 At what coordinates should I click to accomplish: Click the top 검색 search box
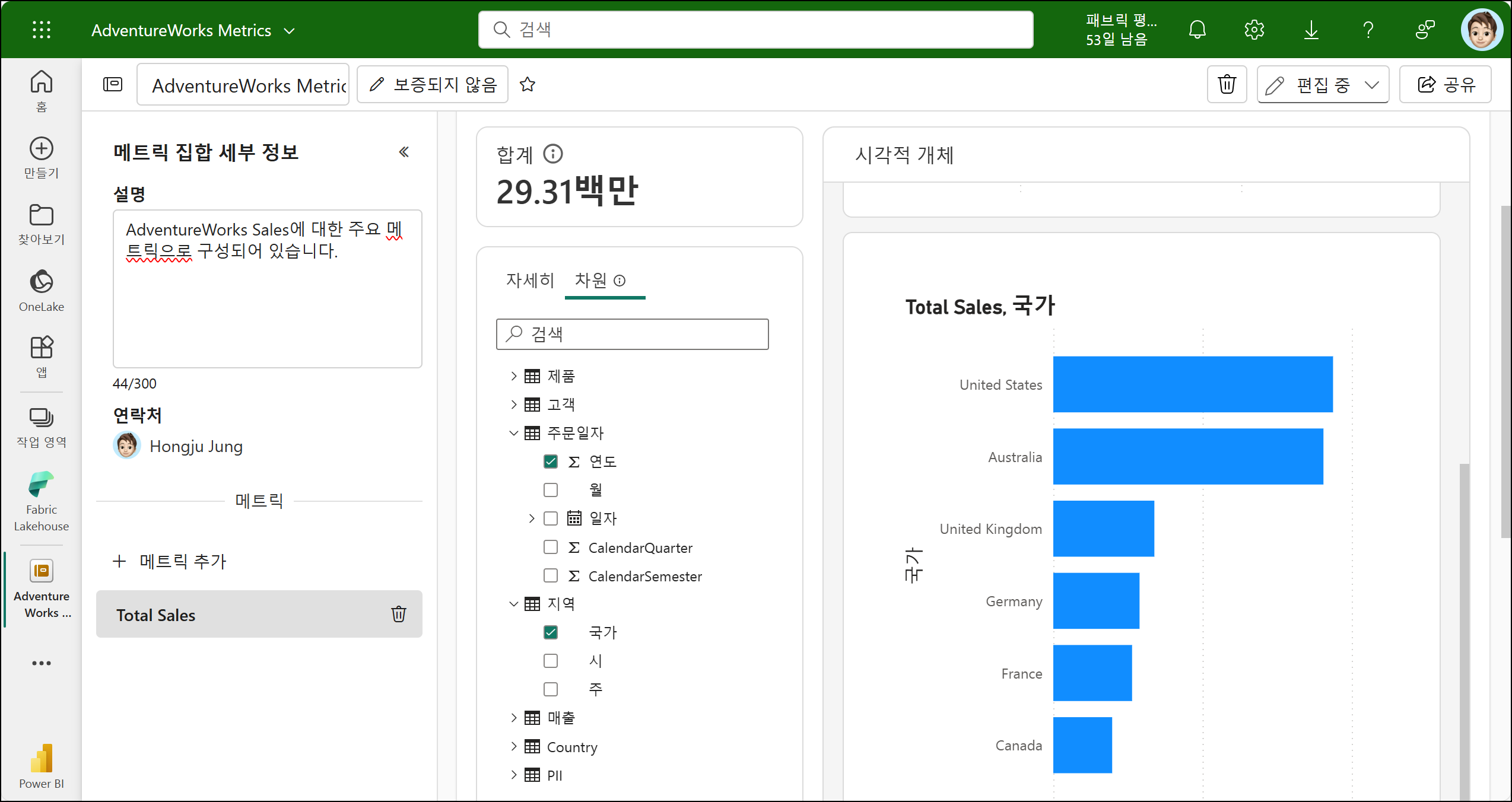[x=756, y=30]
